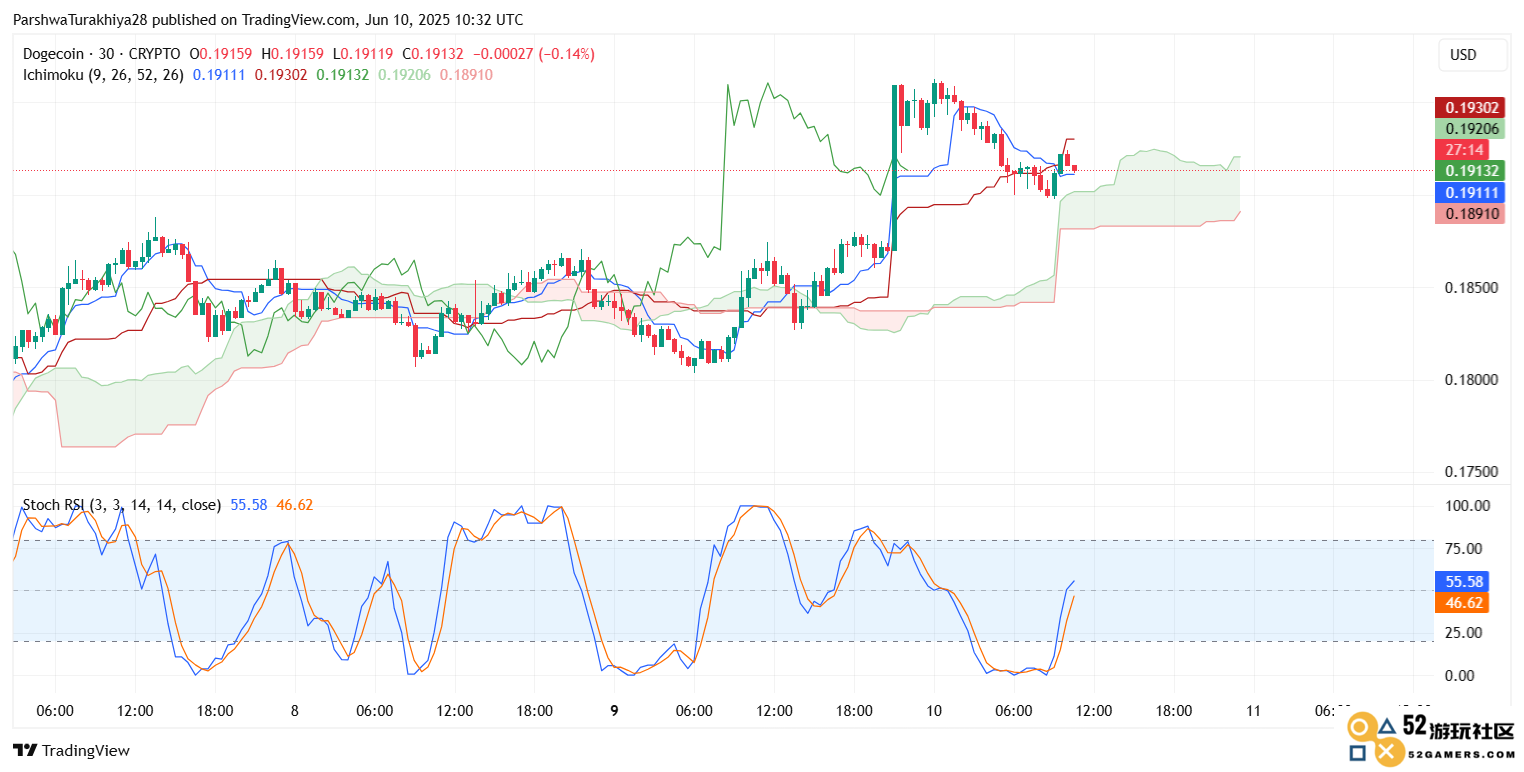
Task: Click Ichimoku legend value 0.19302 in red
Action: coord(281,74)
